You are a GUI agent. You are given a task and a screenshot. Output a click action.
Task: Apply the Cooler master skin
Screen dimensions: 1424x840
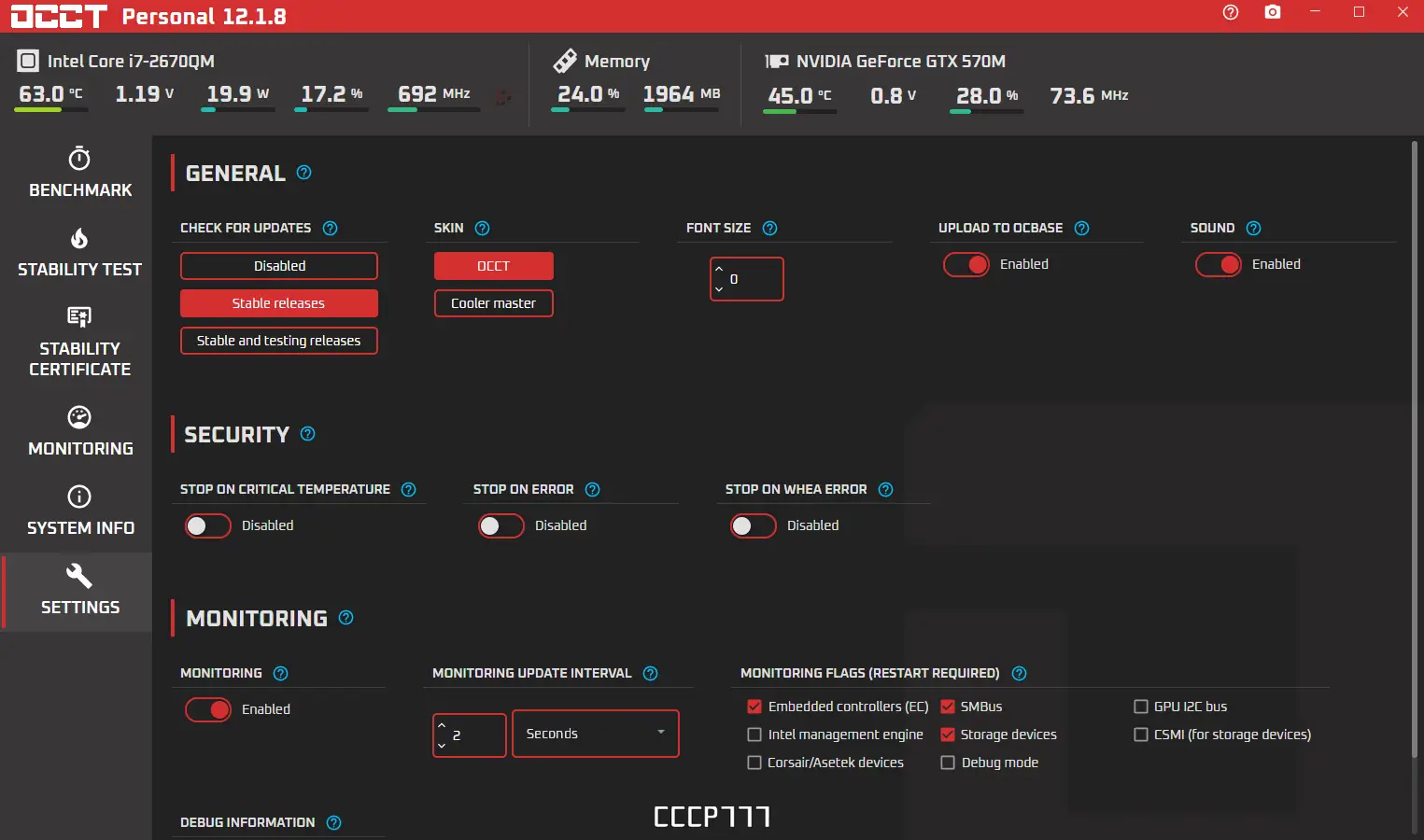(494, 303)
